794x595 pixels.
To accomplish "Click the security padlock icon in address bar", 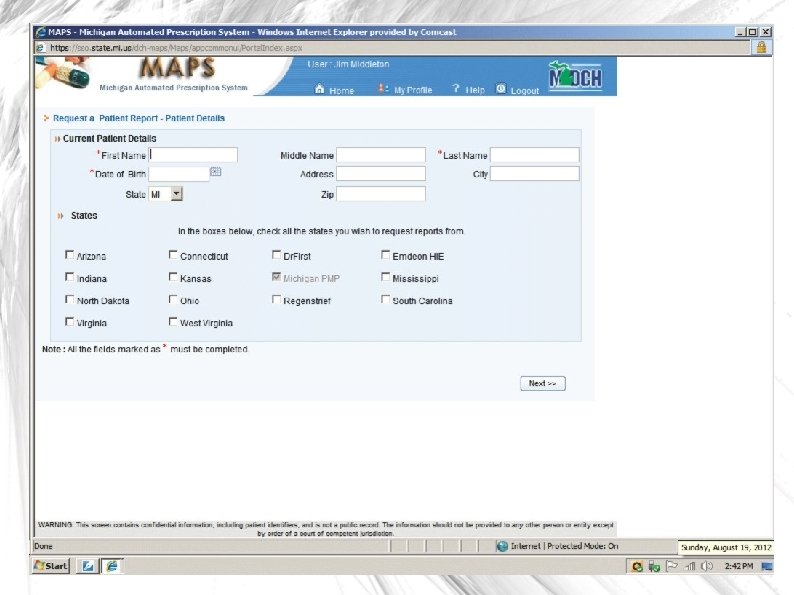I will click(761, 48).
